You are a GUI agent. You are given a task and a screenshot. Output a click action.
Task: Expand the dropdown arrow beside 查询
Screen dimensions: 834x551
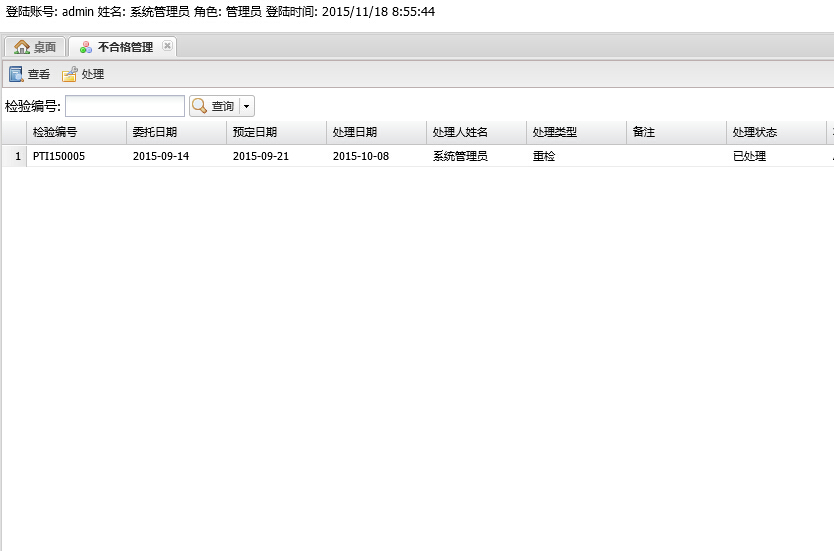click(247, 106)
